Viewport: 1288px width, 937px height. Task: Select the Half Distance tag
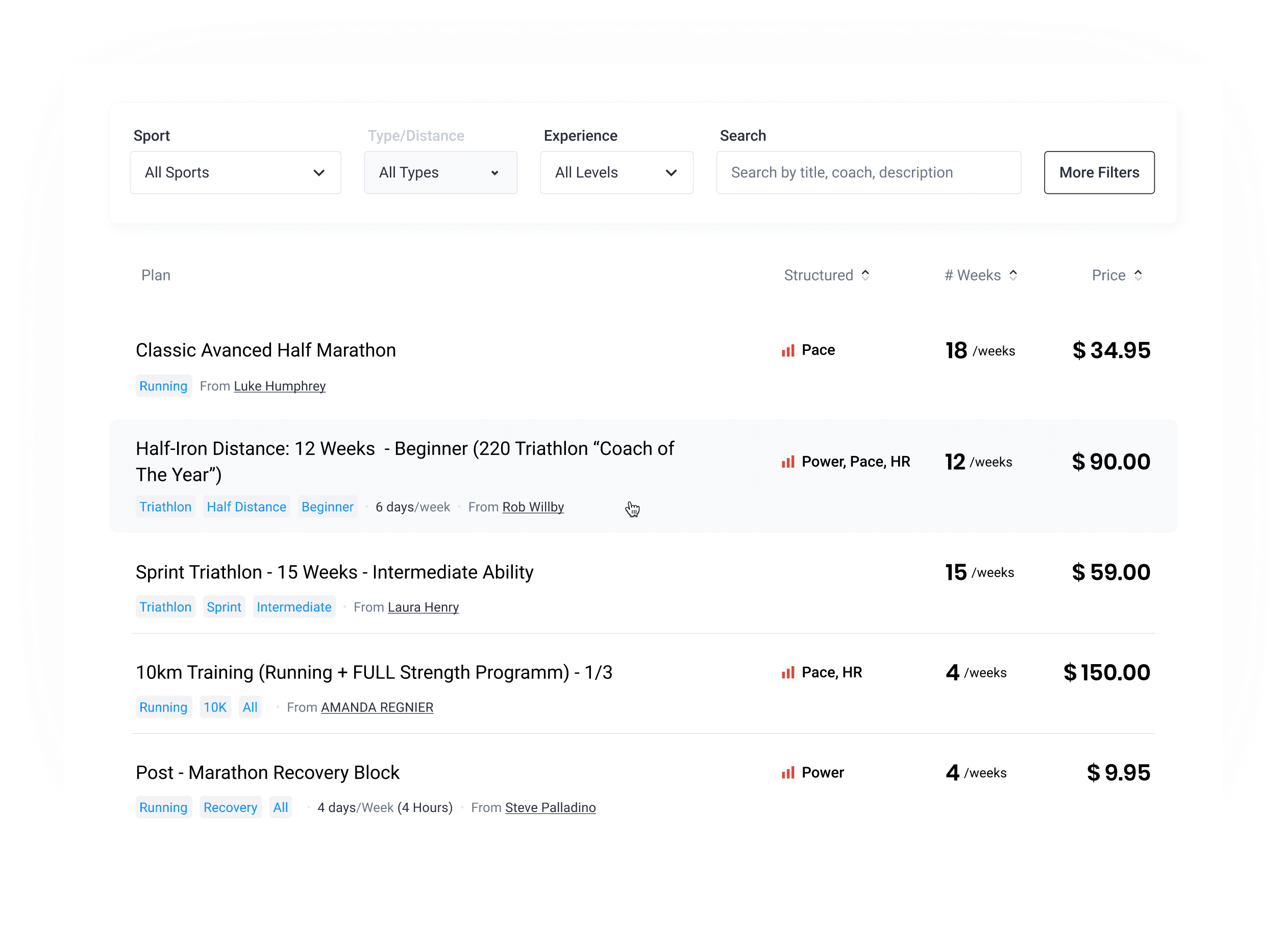246,508
